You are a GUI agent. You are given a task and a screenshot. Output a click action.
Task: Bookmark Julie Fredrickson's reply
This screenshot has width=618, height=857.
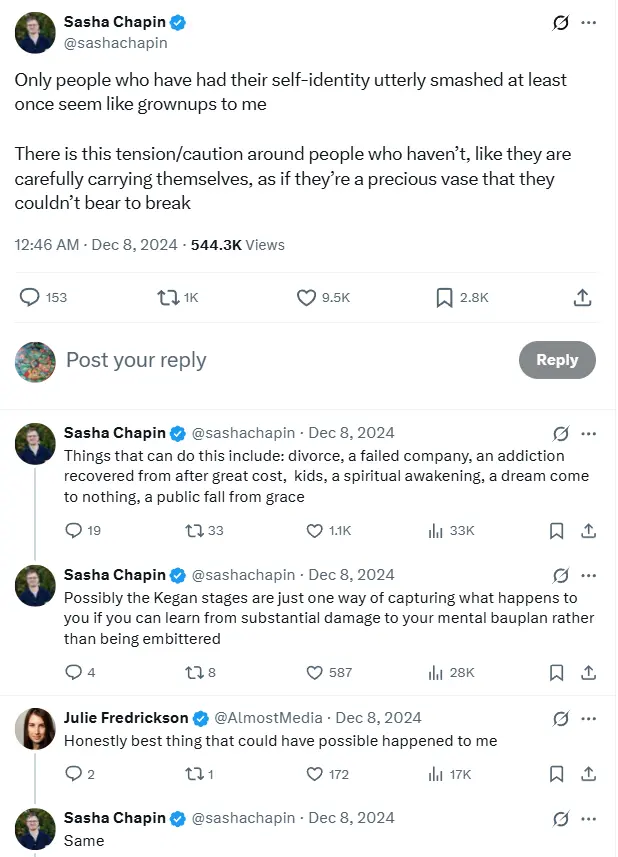coord(557,773)
